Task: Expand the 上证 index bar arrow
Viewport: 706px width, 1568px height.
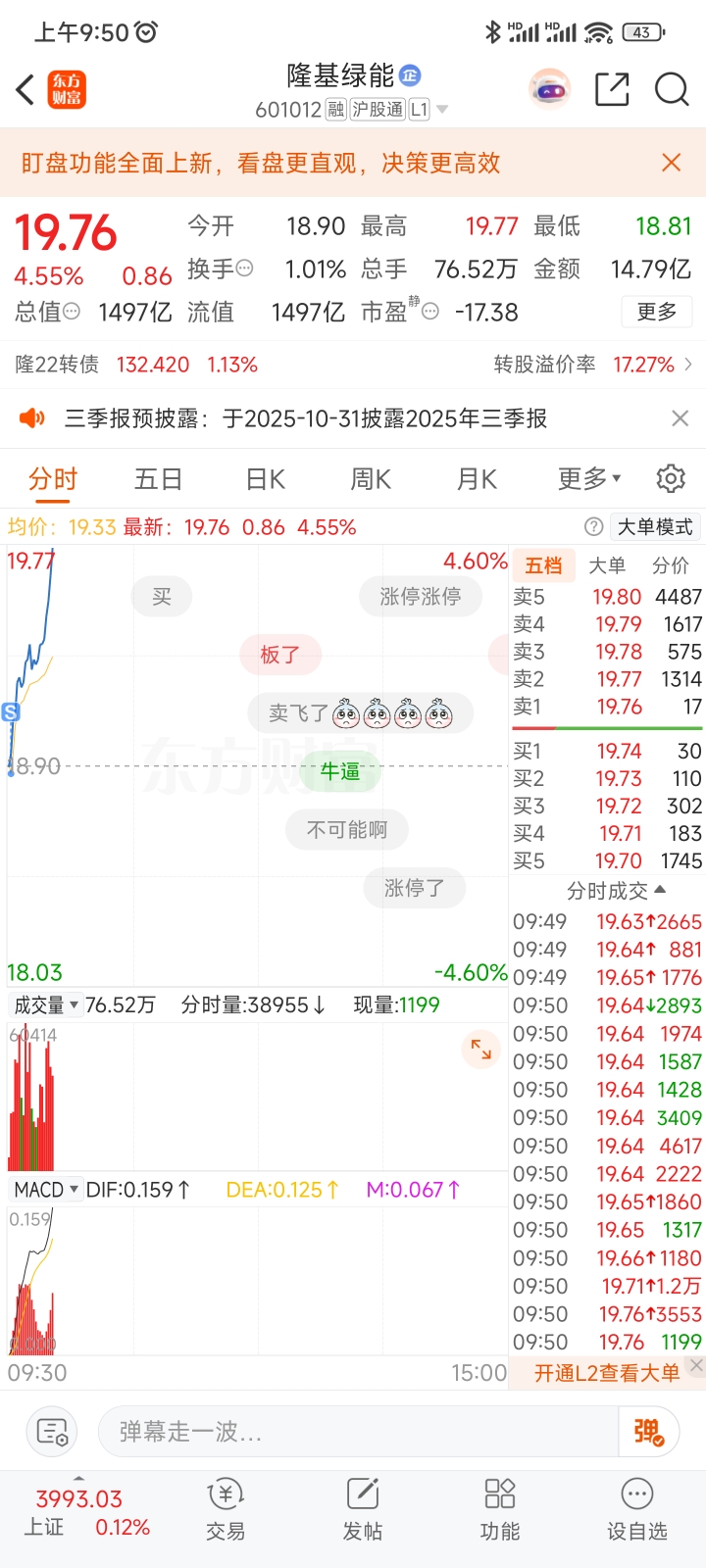Action: click(79, 1478)
